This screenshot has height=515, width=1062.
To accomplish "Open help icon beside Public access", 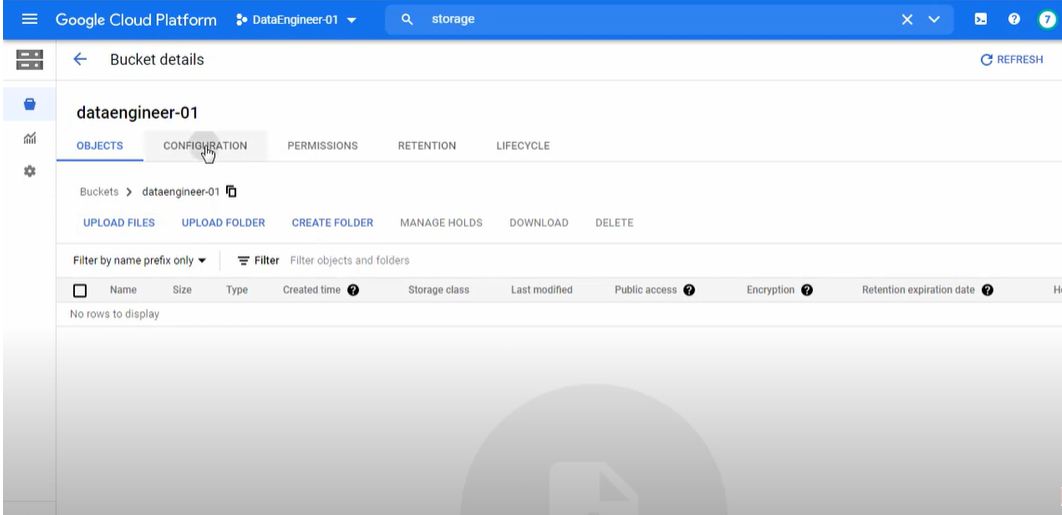I will [689, 290].
